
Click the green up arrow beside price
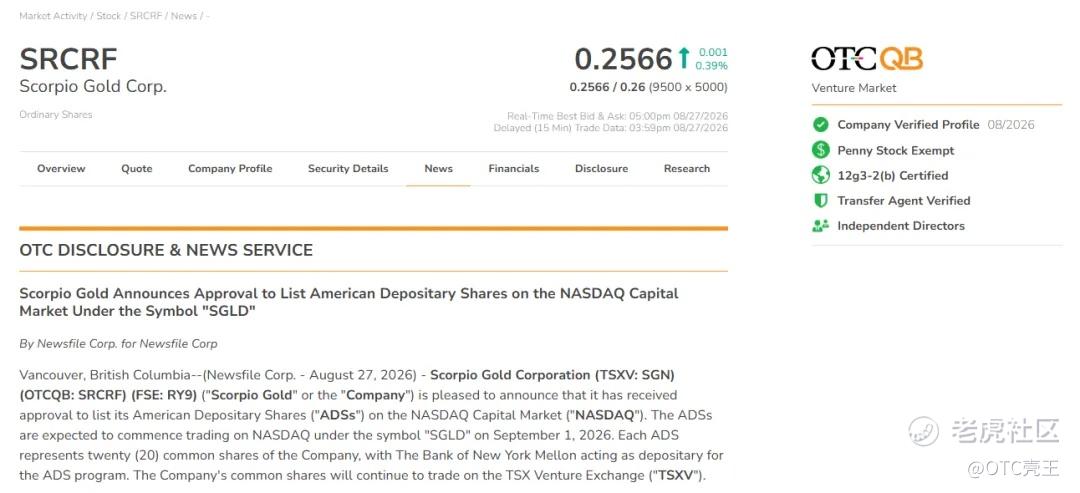683,59
